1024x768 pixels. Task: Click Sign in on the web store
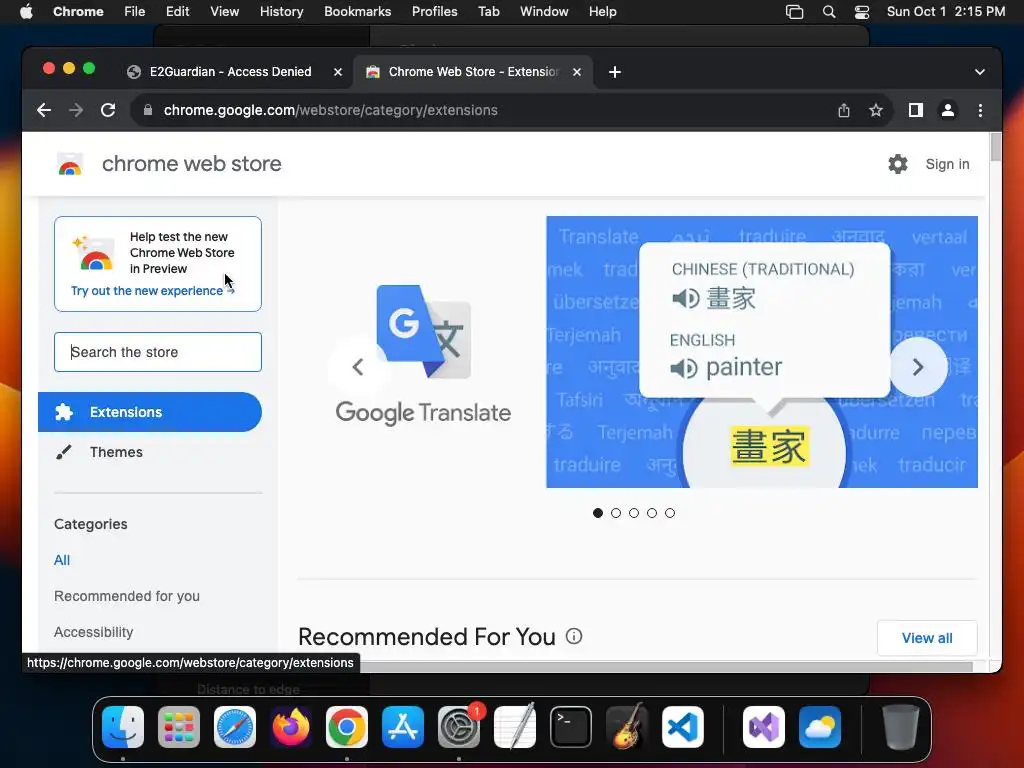tap(947, 164)
